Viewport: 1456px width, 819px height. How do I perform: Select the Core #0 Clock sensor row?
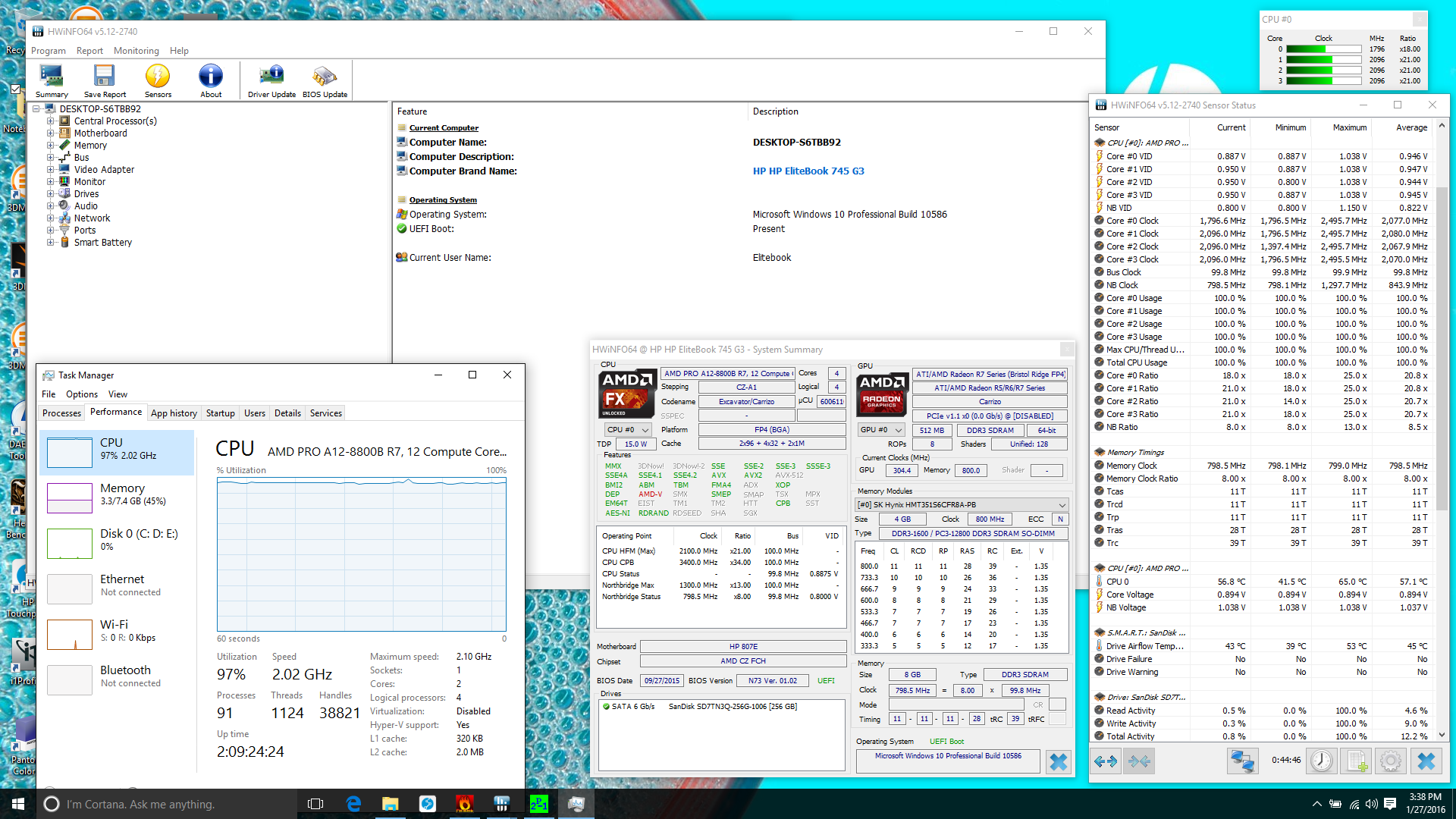tap(1262, 221)
